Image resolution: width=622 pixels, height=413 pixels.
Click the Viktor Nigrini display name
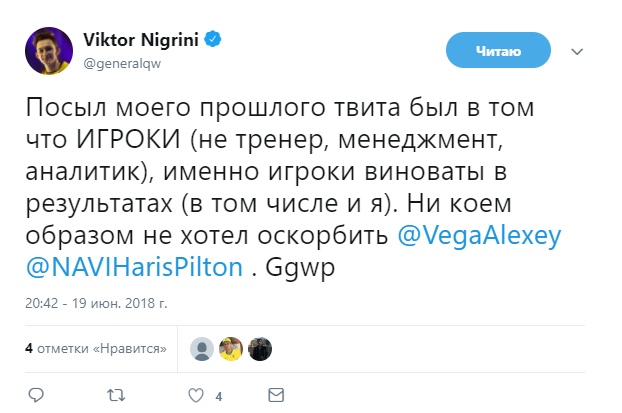[x=139, y=41]
